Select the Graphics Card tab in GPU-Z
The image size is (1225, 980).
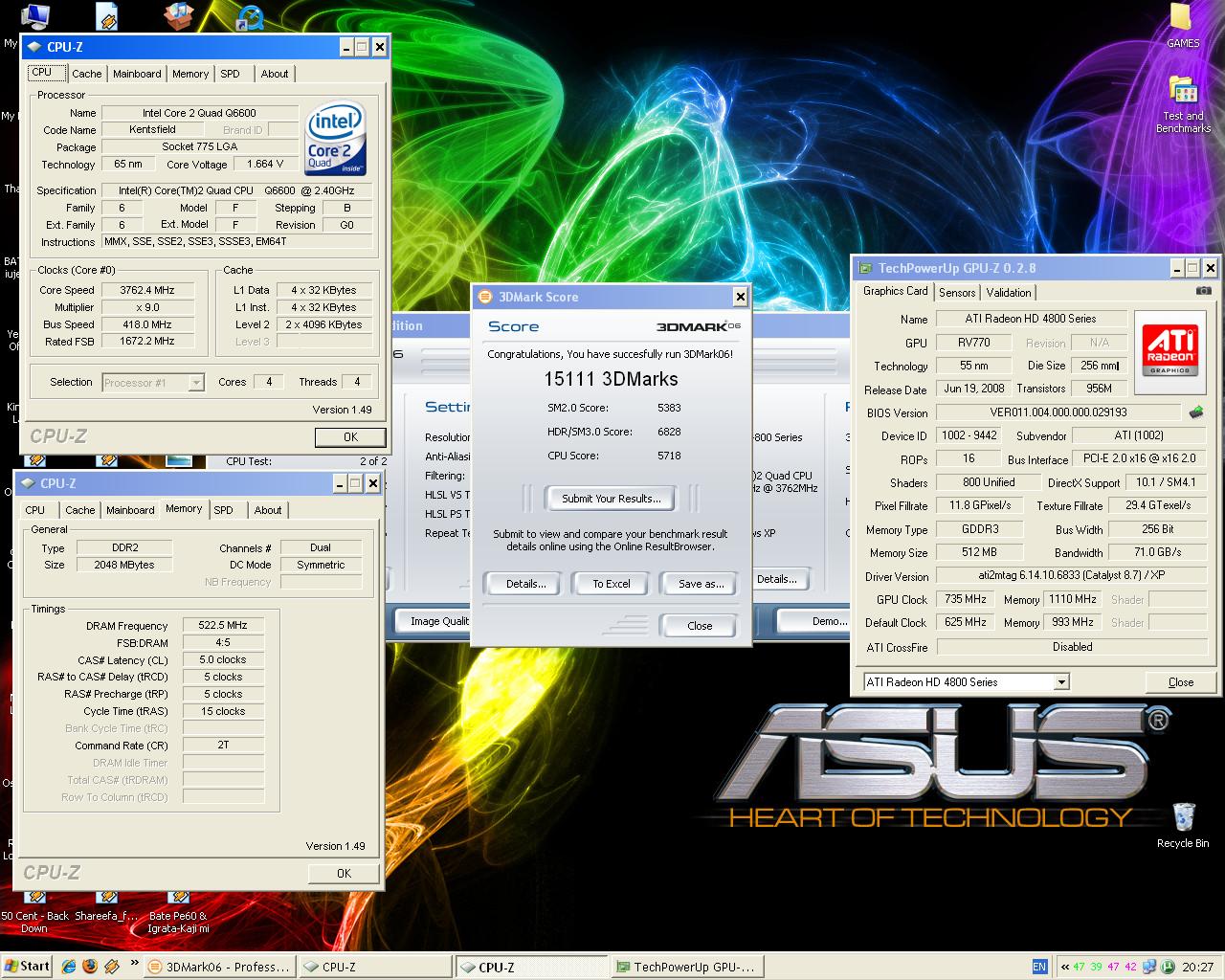tap(895, 291)
